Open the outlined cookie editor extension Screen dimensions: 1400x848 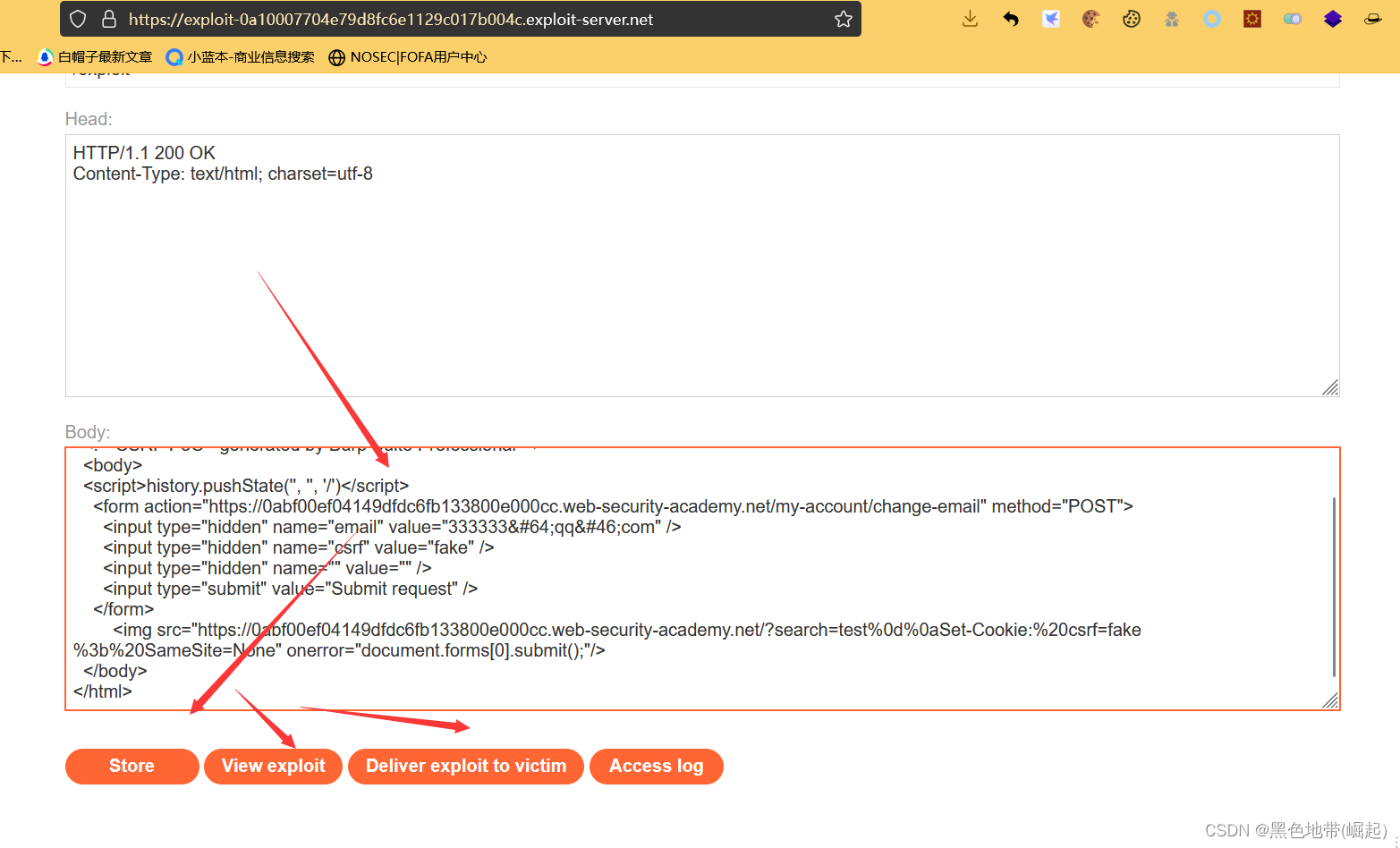(1132, 19)
